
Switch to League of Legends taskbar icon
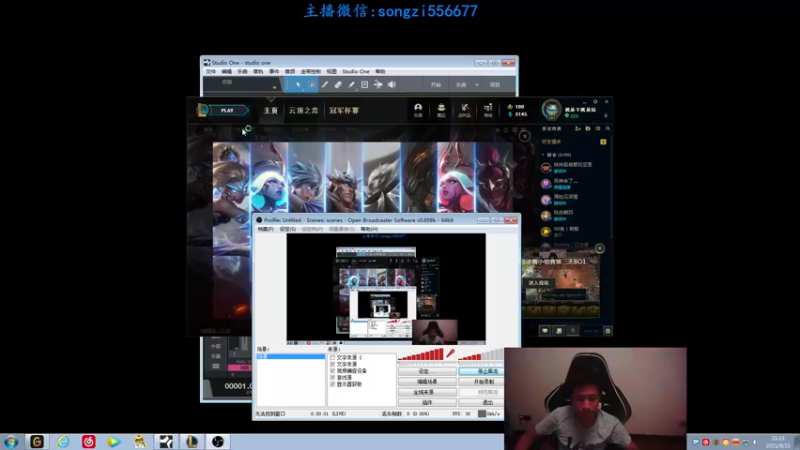[192, 441]
